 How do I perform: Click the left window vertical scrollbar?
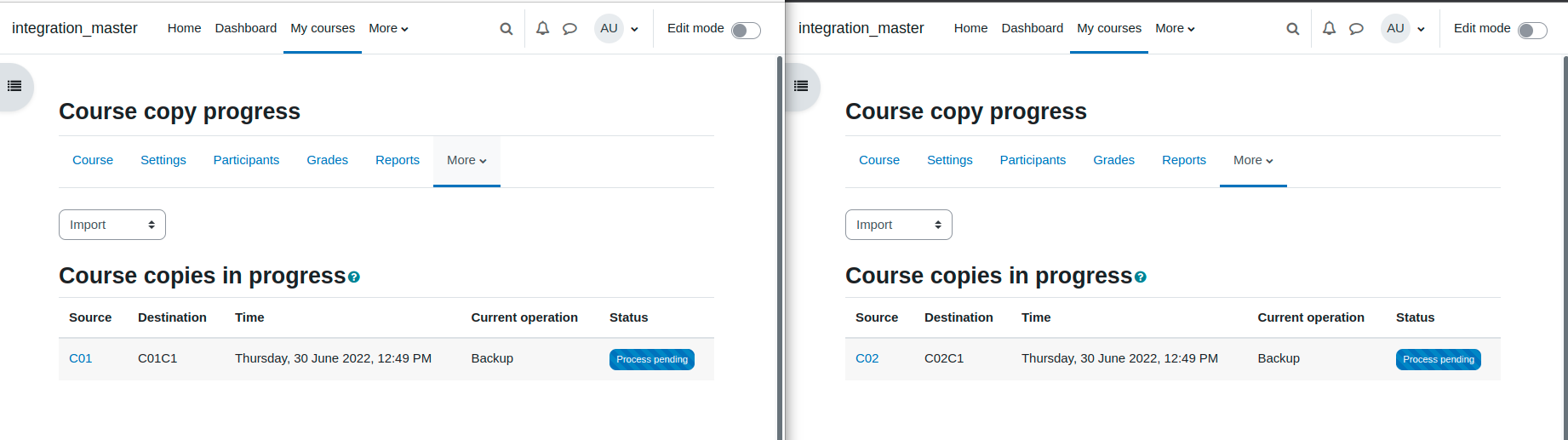click(x=780, y=247)
